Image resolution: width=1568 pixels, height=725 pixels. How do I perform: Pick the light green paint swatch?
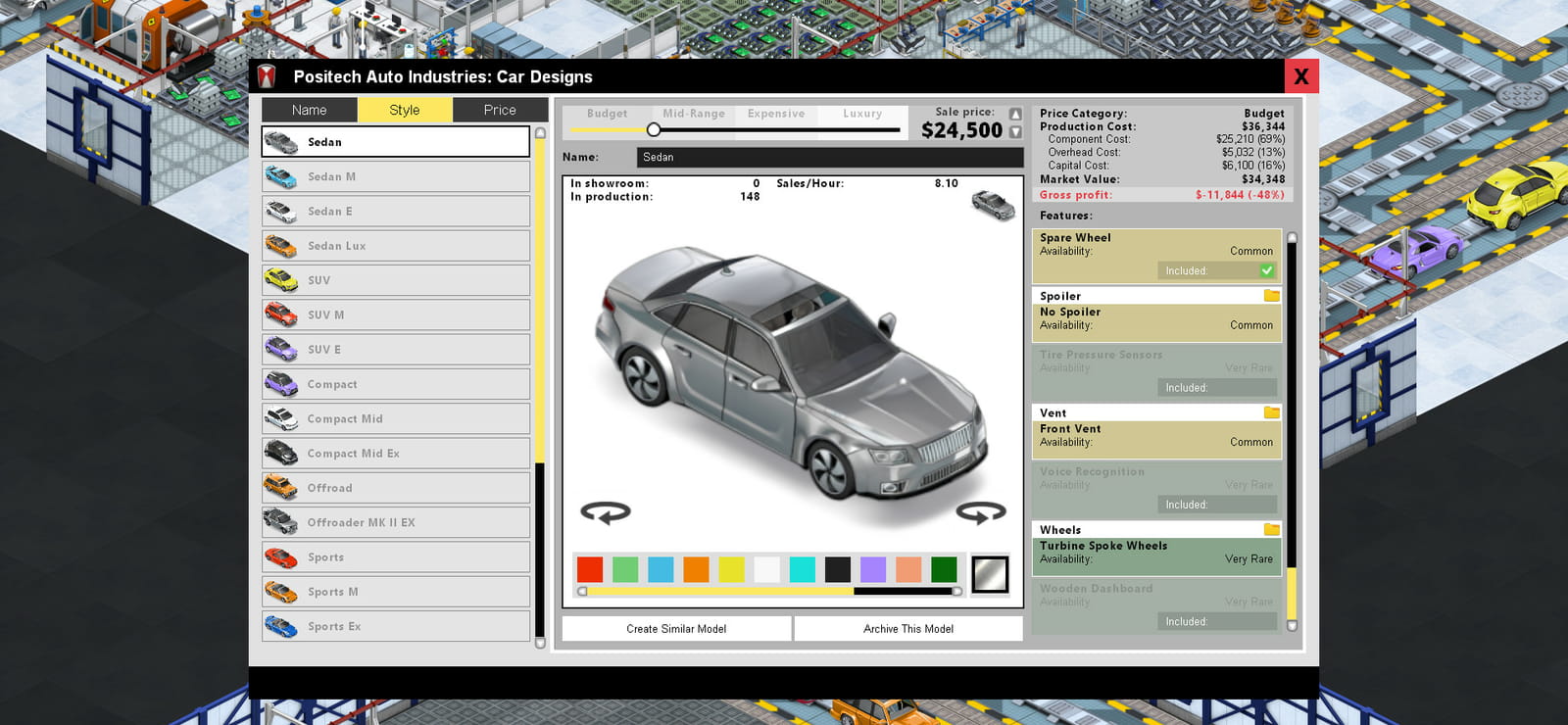[625, 569]
